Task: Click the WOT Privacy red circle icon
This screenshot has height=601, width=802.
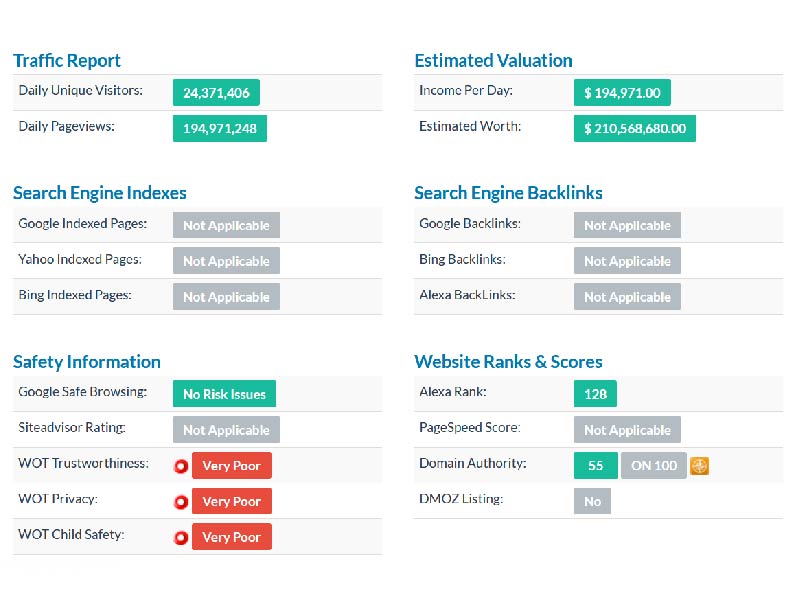Action: 181,502
